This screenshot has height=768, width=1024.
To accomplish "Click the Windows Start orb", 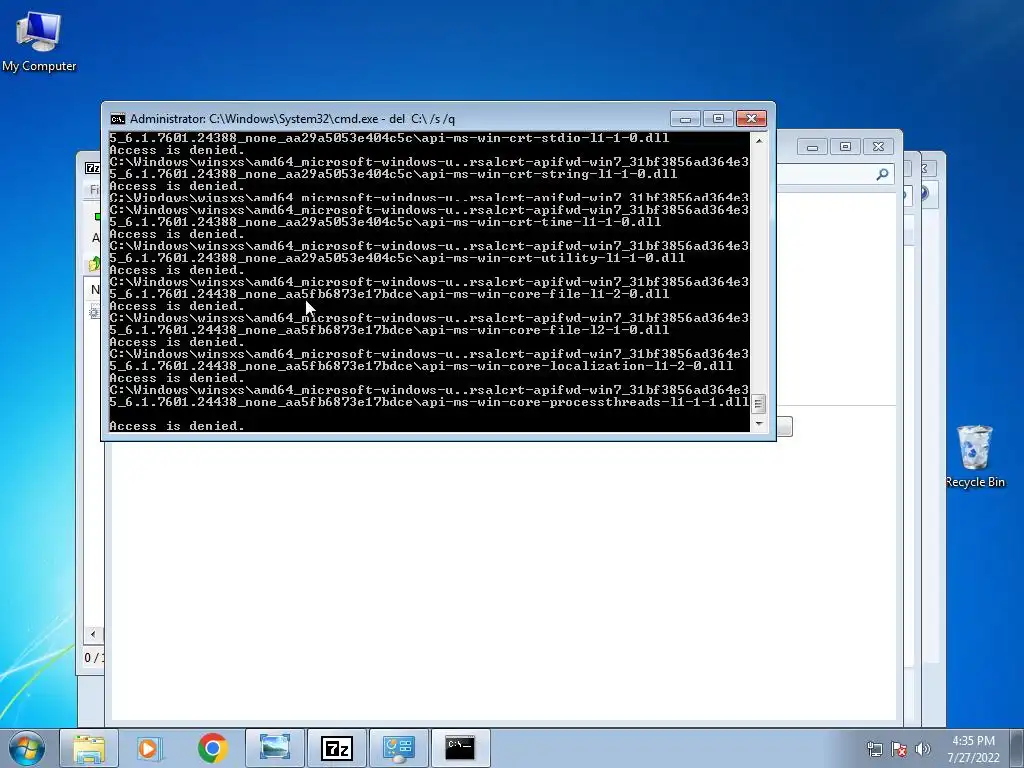I will (x=27, y=748).
